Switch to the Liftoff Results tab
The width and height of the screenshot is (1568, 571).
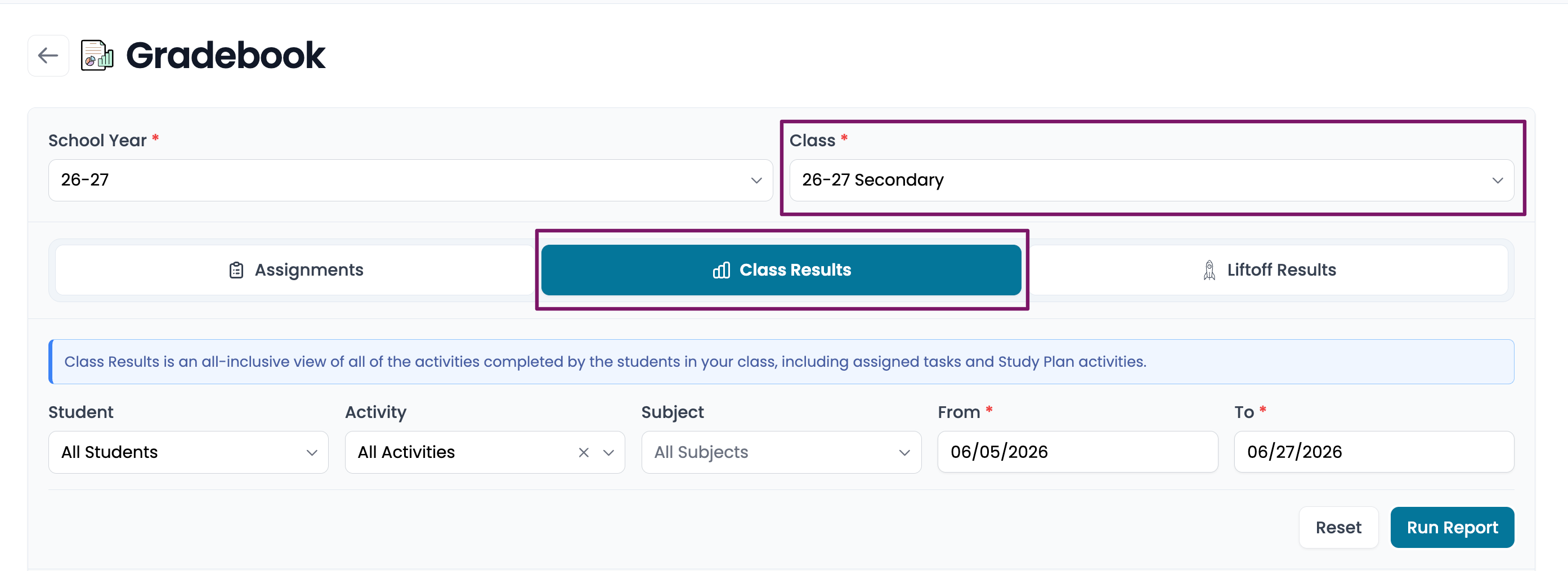(x=1268, y=270)
